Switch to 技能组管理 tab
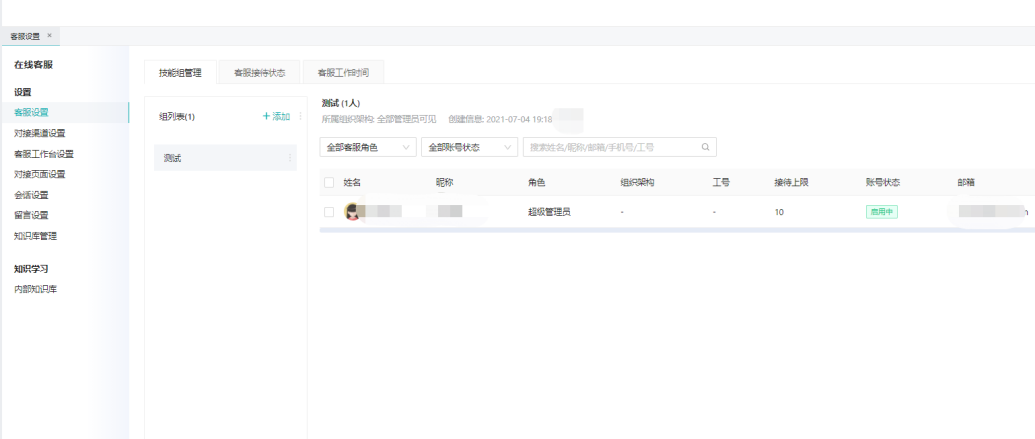Viewport: 1035px width, 439px height. [x=180, y=73]
